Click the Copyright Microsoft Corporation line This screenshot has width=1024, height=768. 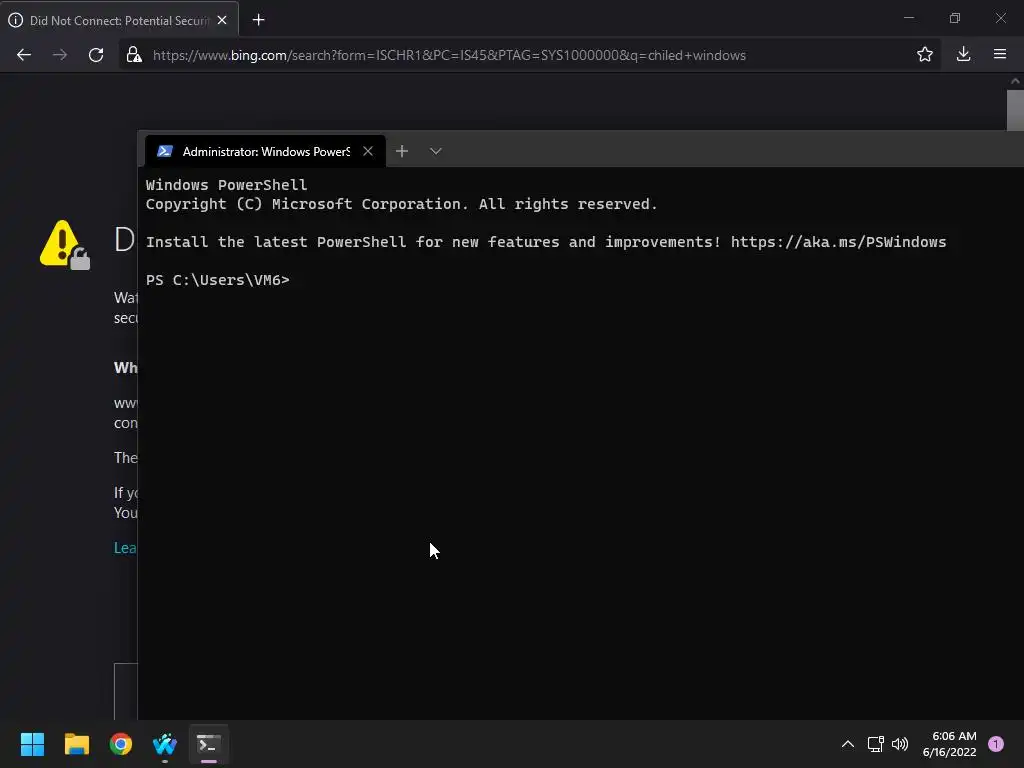(x=401, y=204)
